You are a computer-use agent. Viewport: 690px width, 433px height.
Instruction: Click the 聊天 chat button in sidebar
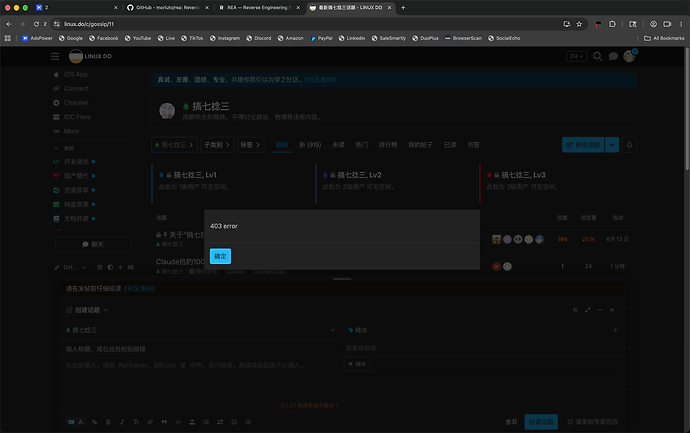[x=93, y=244]
